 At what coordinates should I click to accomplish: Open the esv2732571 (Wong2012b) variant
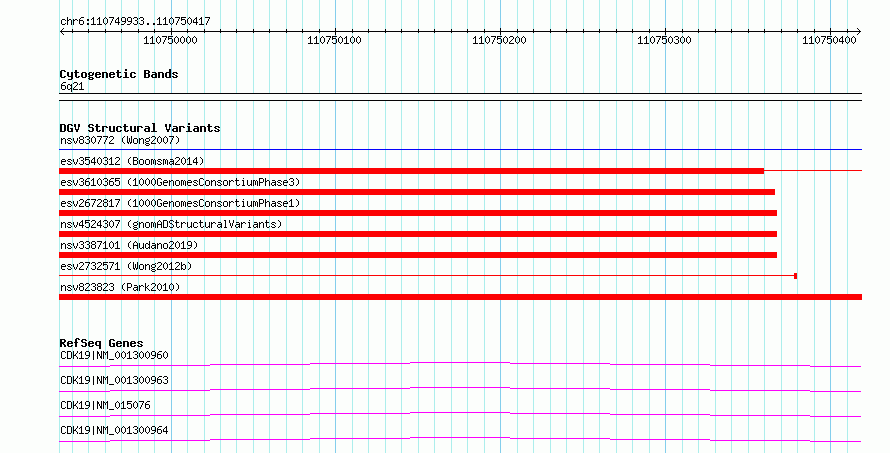coord(126,266)
